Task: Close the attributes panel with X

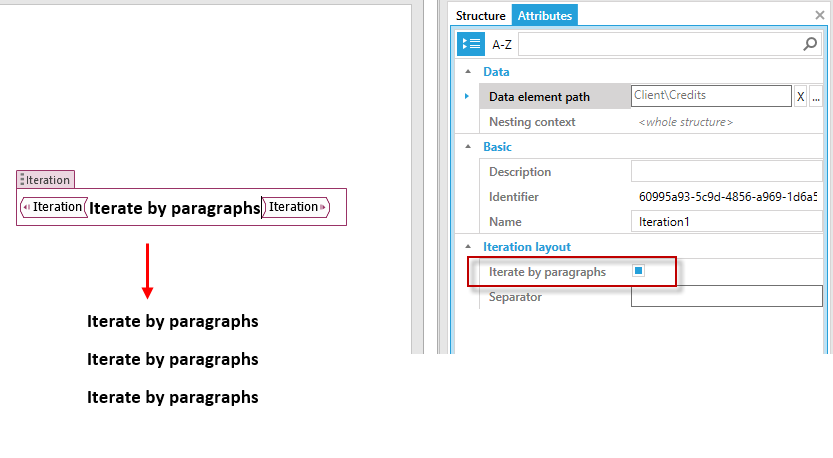Action: (820, 15)
